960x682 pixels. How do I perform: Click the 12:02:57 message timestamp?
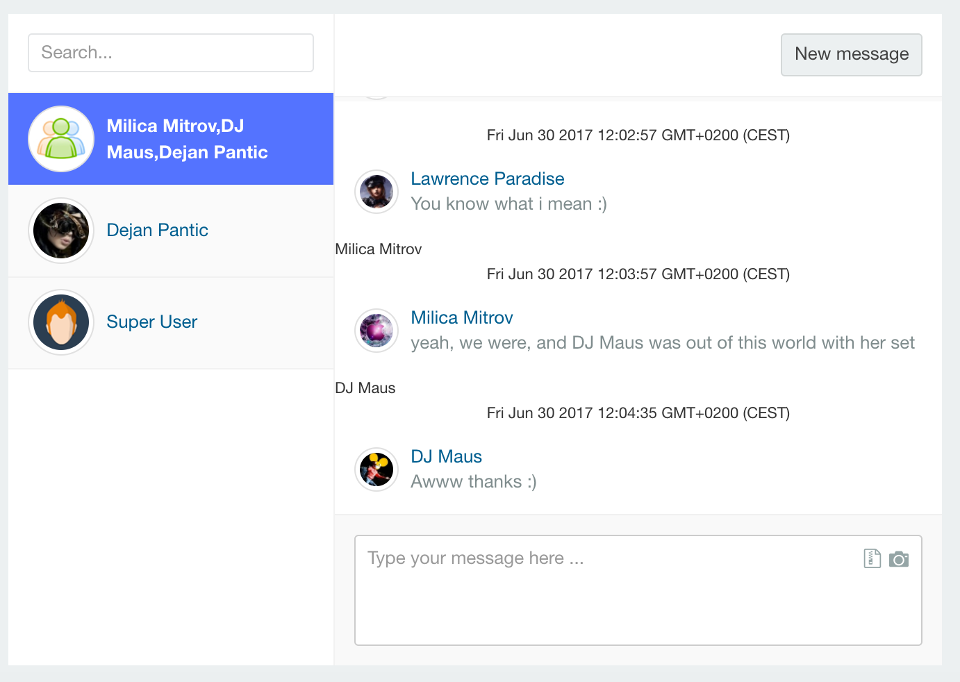638,135
